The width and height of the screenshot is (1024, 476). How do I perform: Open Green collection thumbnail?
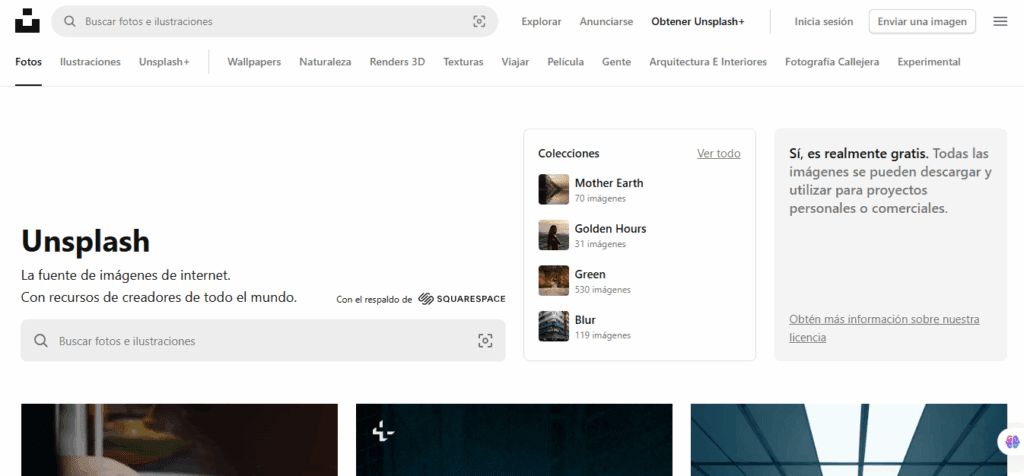coord(553,281)
